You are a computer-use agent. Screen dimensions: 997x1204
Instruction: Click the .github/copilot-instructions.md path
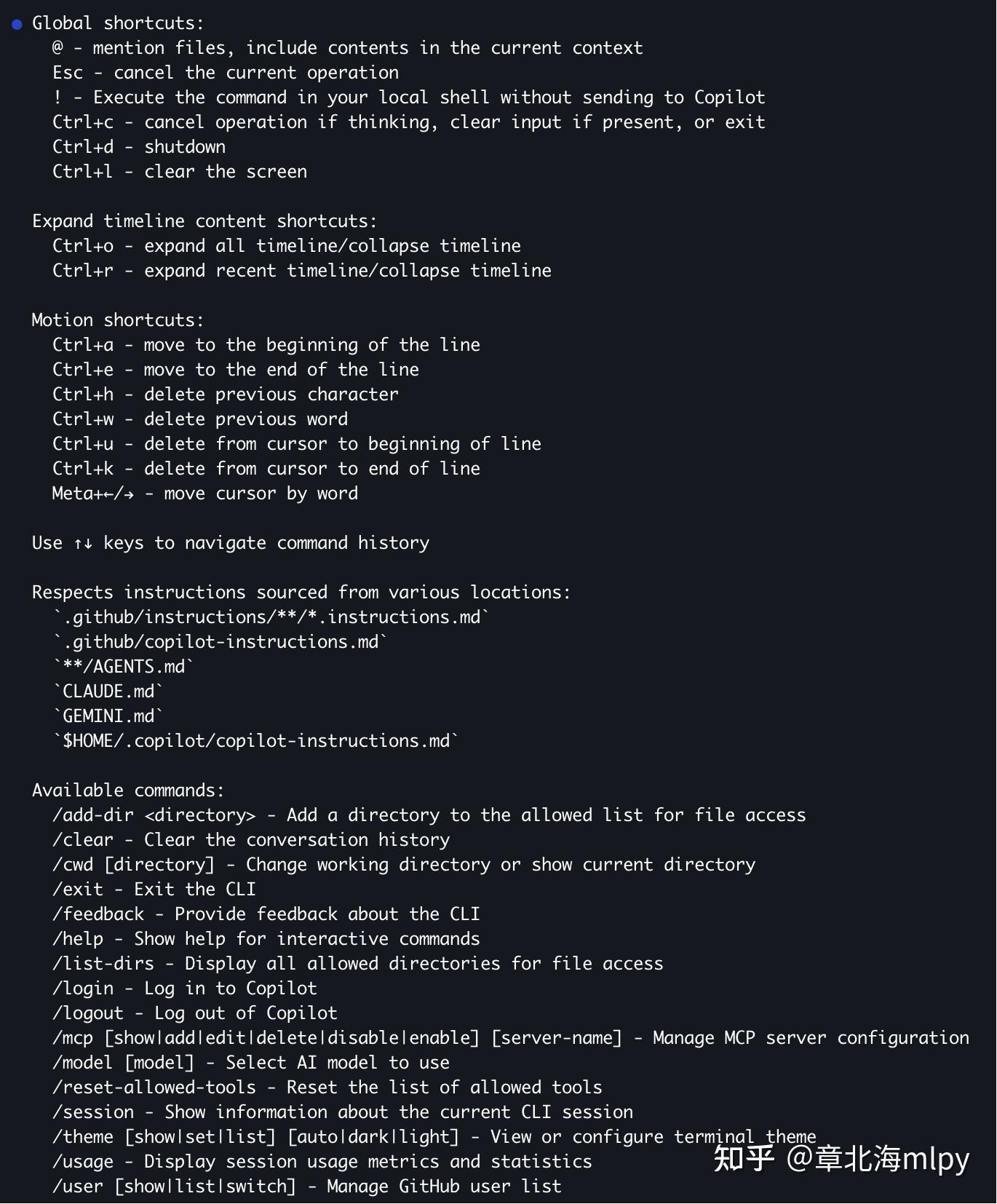click(221, 642)
